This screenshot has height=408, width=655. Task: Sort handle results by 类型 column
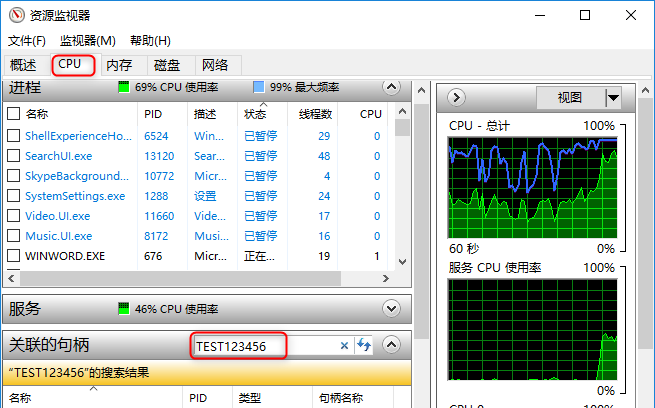click(x=272, y=398)
